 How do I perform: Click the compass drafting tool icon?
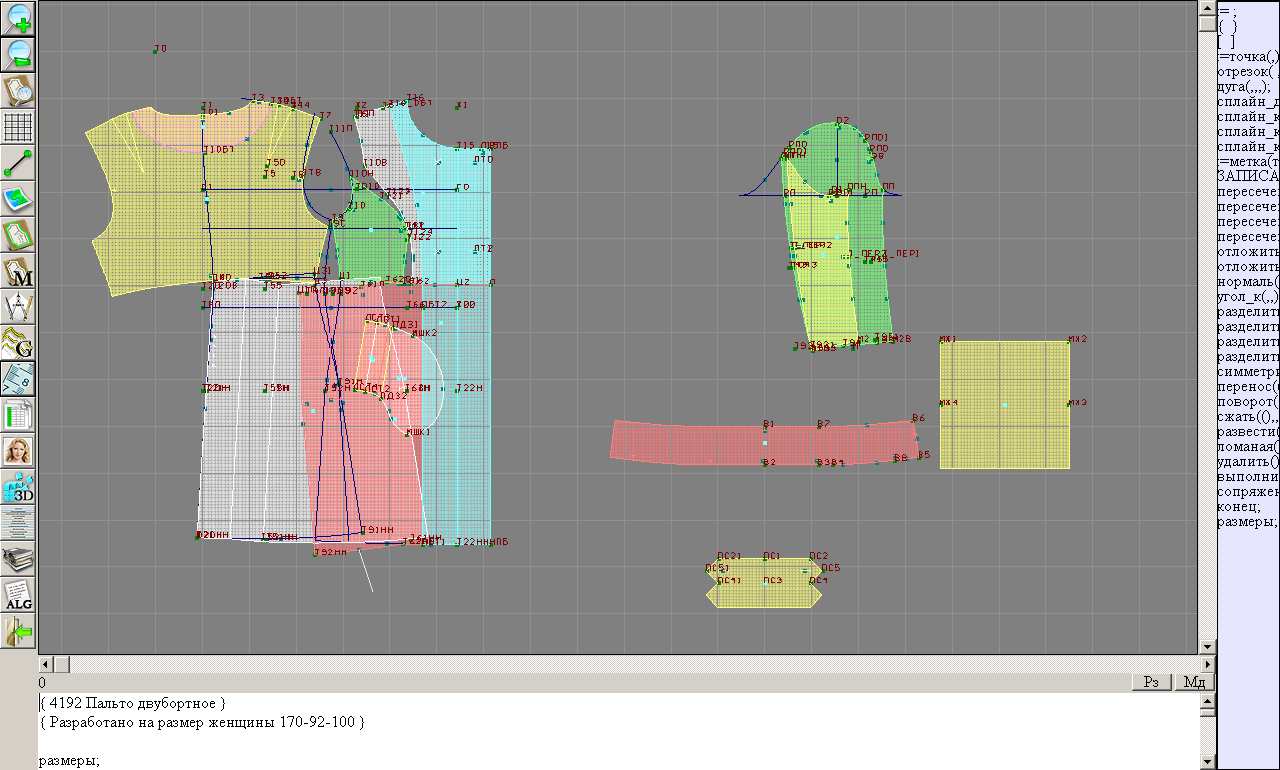point(19,307)
